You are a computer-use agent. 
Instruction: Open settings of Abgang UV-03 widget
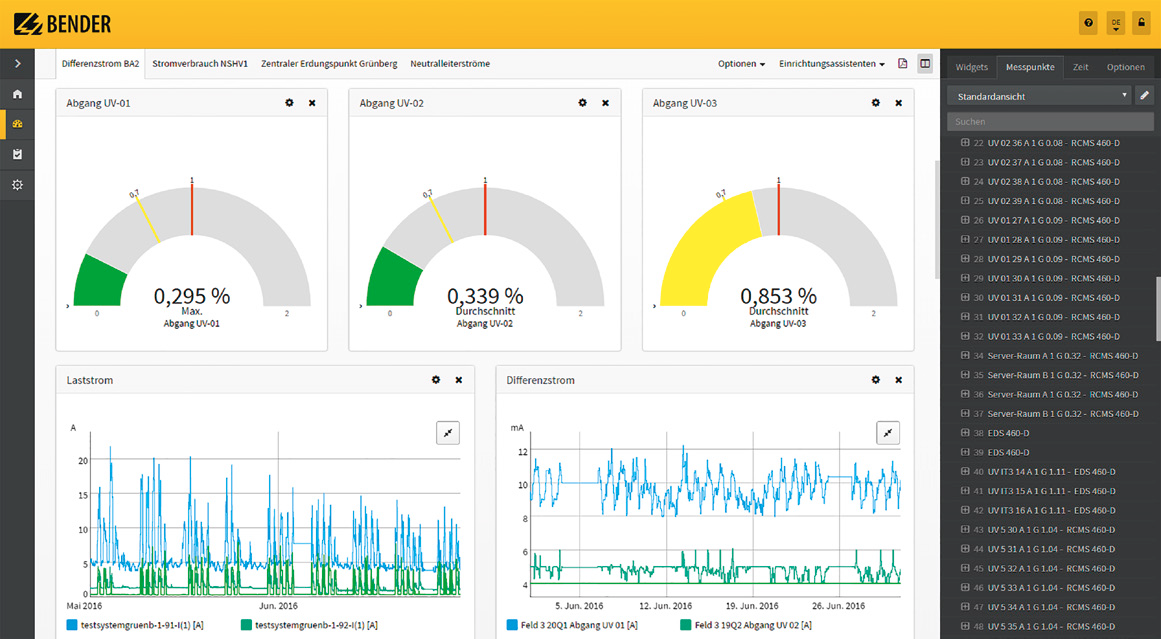tap(876, 103)
